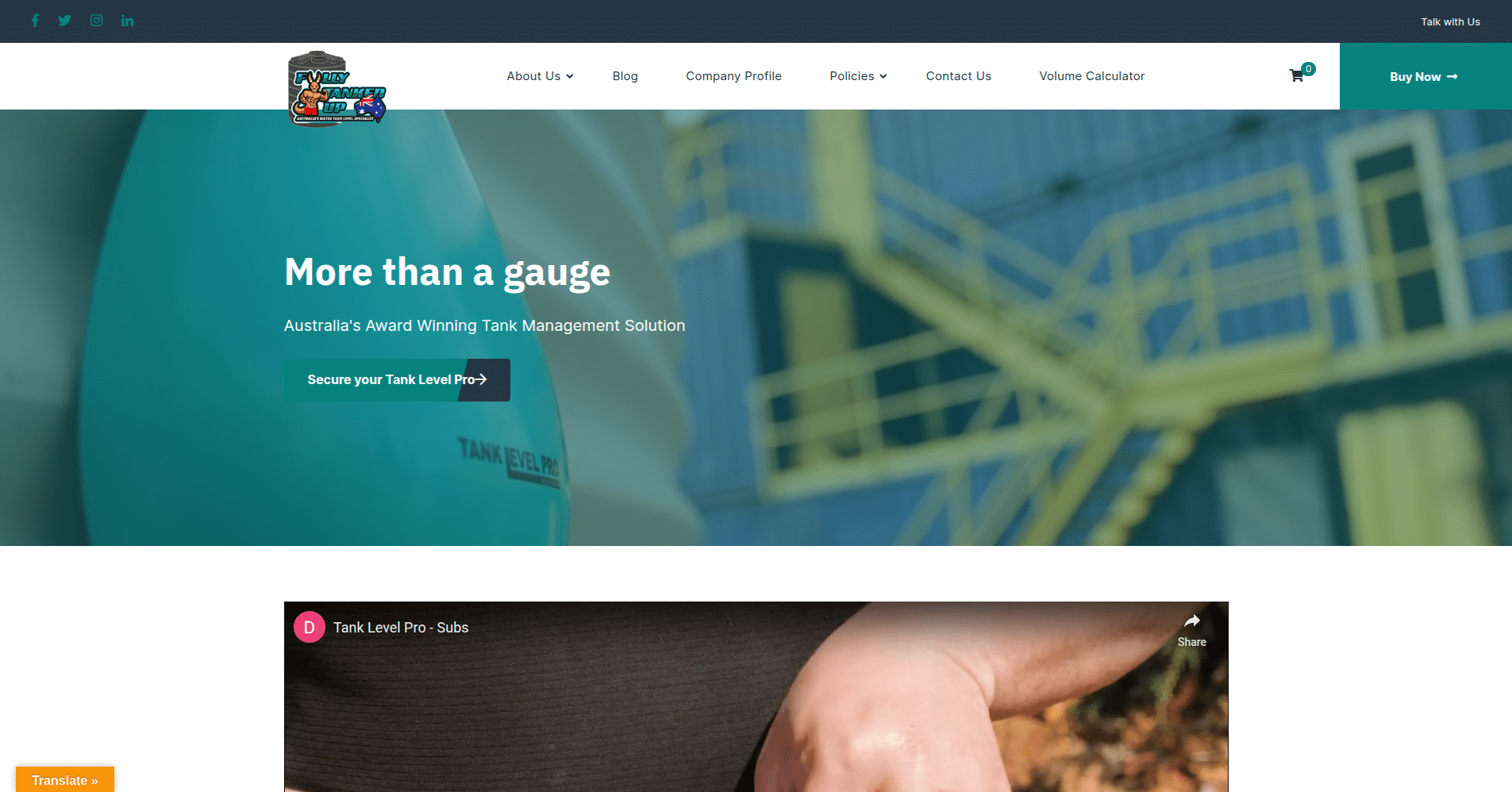Screen dimensions: 1512x792
Task: Open the Twitter social icon
Action: click(65, 21)
